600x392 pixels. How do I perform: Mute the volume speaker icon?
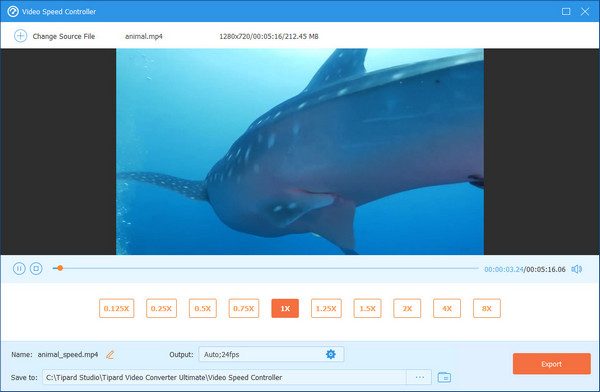point(577,269)
